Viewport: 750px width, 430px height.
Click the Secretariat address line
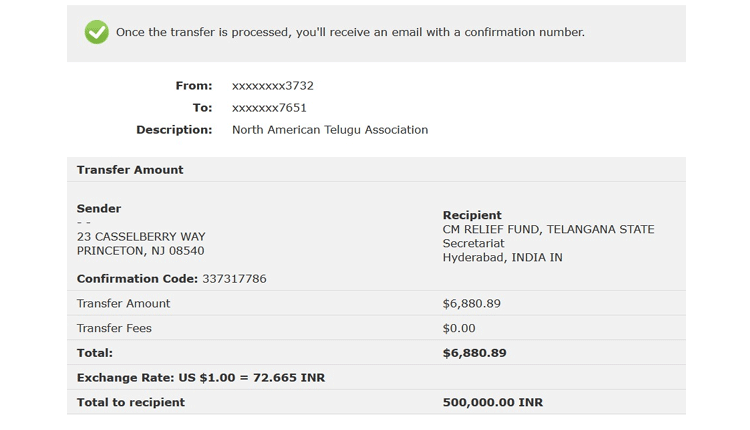(473, 243)
